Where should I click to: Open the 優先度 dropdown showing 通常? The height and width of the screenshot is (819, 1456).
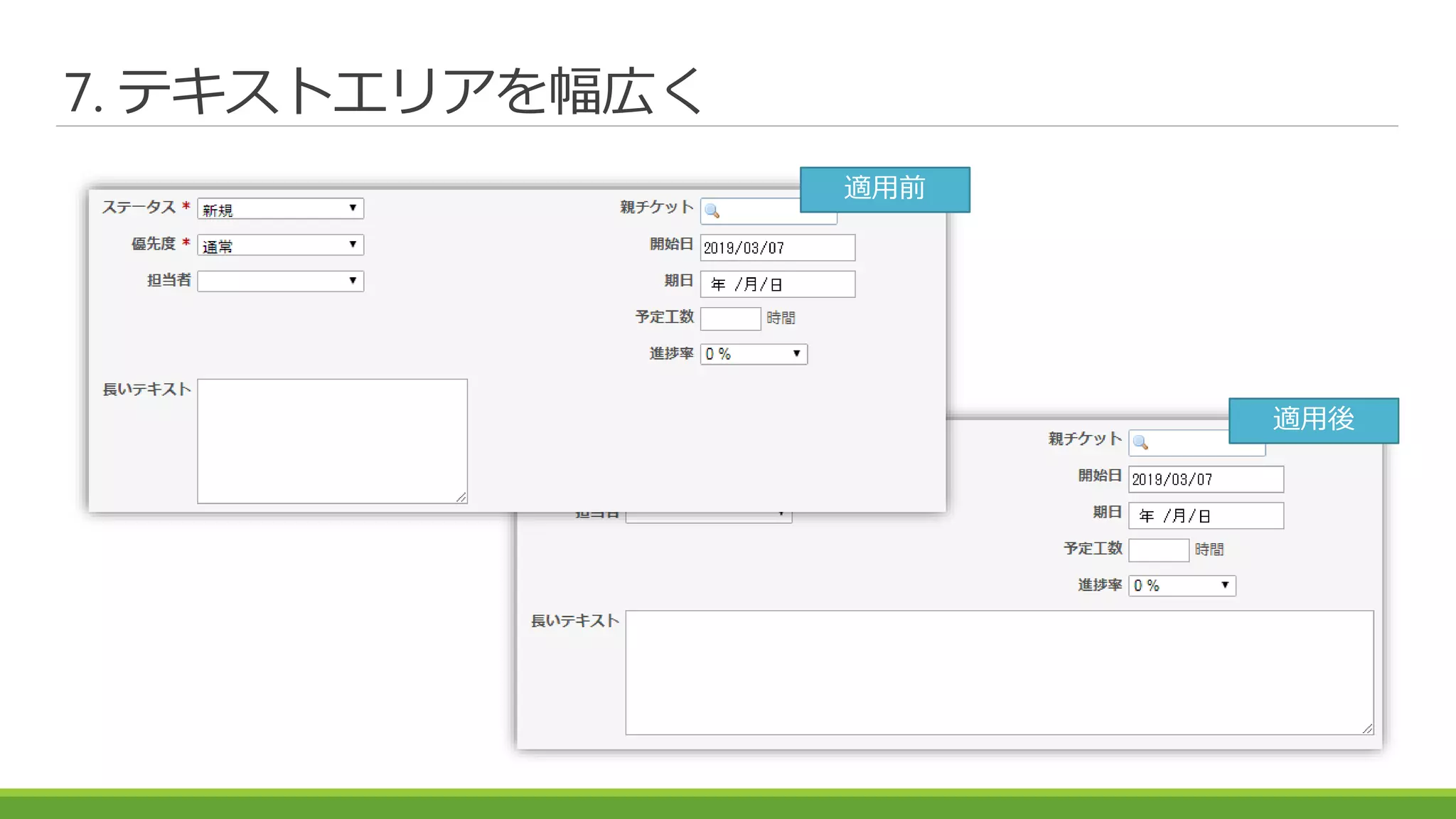[280, 245]
